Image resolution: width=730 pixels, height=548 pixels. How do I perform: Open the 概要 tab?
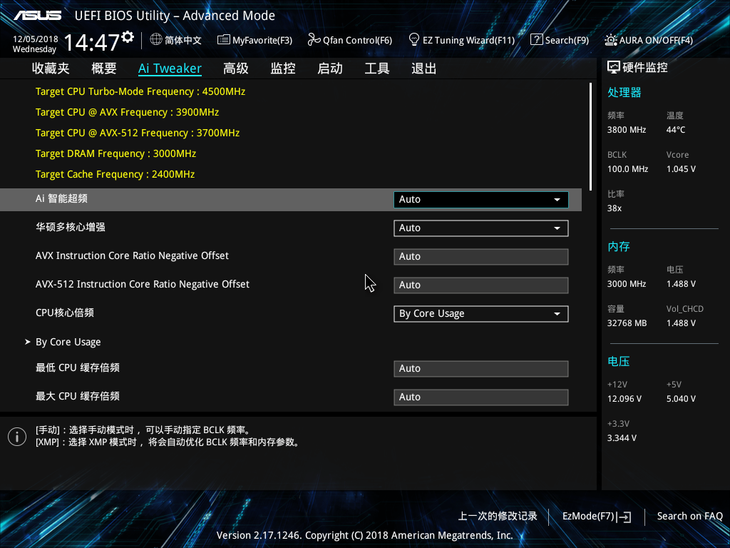(103, 68)
